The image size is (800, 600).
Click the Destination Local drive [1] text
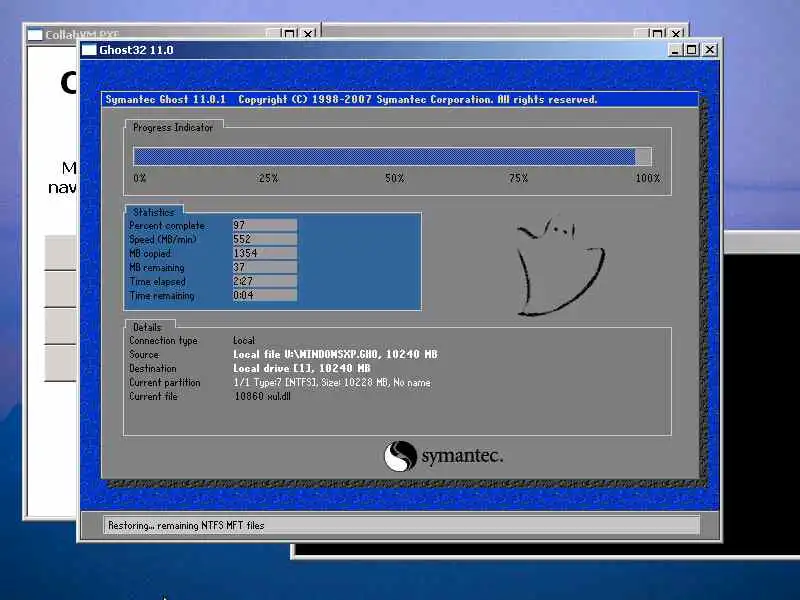pos(302,368)
